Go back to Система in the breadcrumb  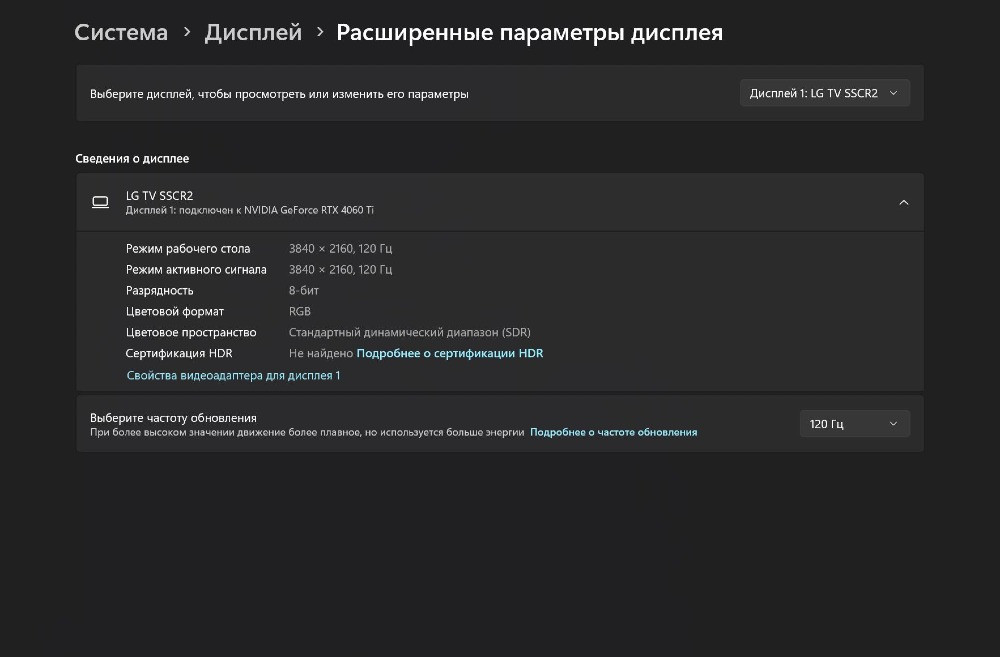click(x=121, y=32)
